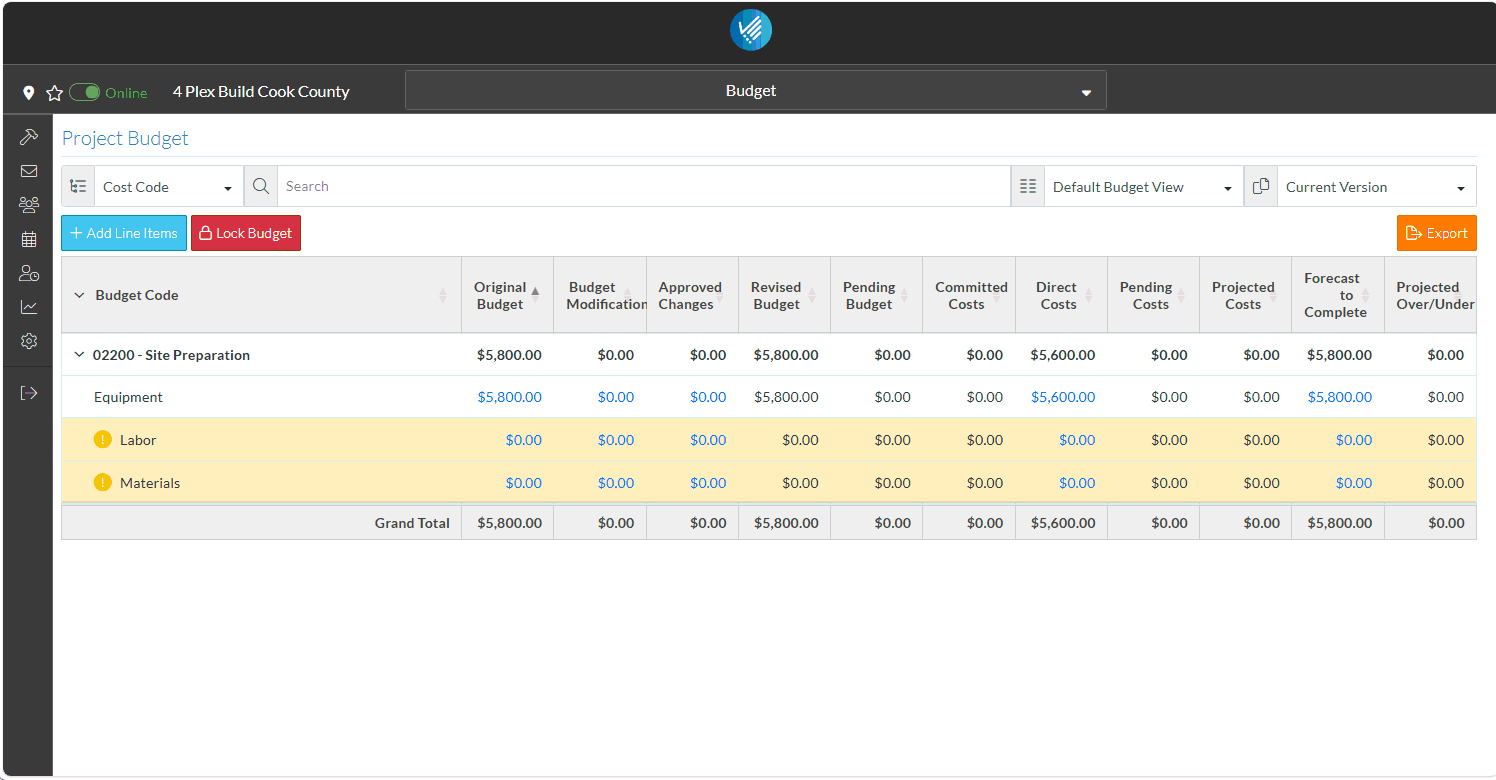Open the Cost Code grouping dropdown
This screenshot has width=1496, height=780.
167,187
